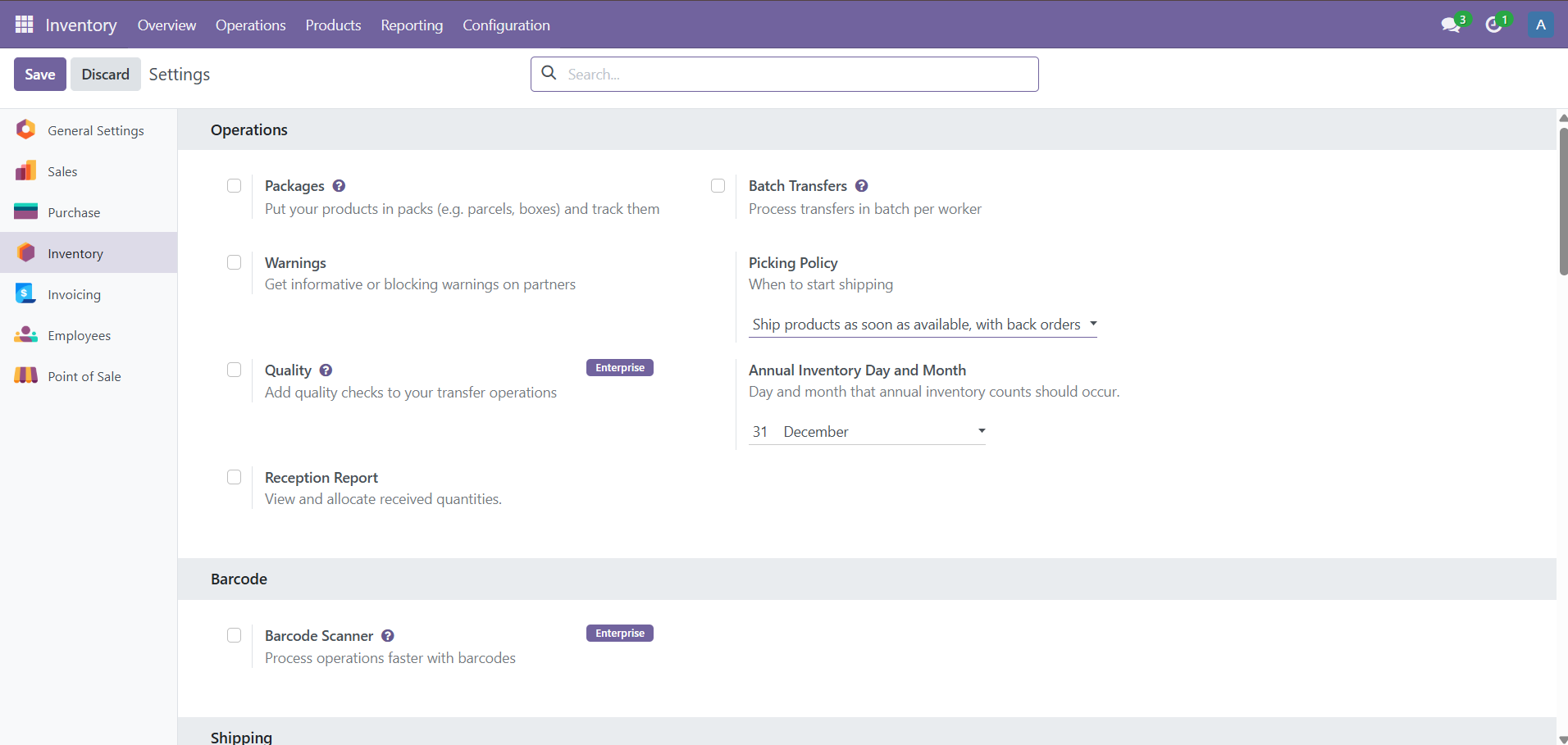Viewport: 1568px width, 745px height.
Task: Click the Packages help question mark icon
Action: coord(339,186)
